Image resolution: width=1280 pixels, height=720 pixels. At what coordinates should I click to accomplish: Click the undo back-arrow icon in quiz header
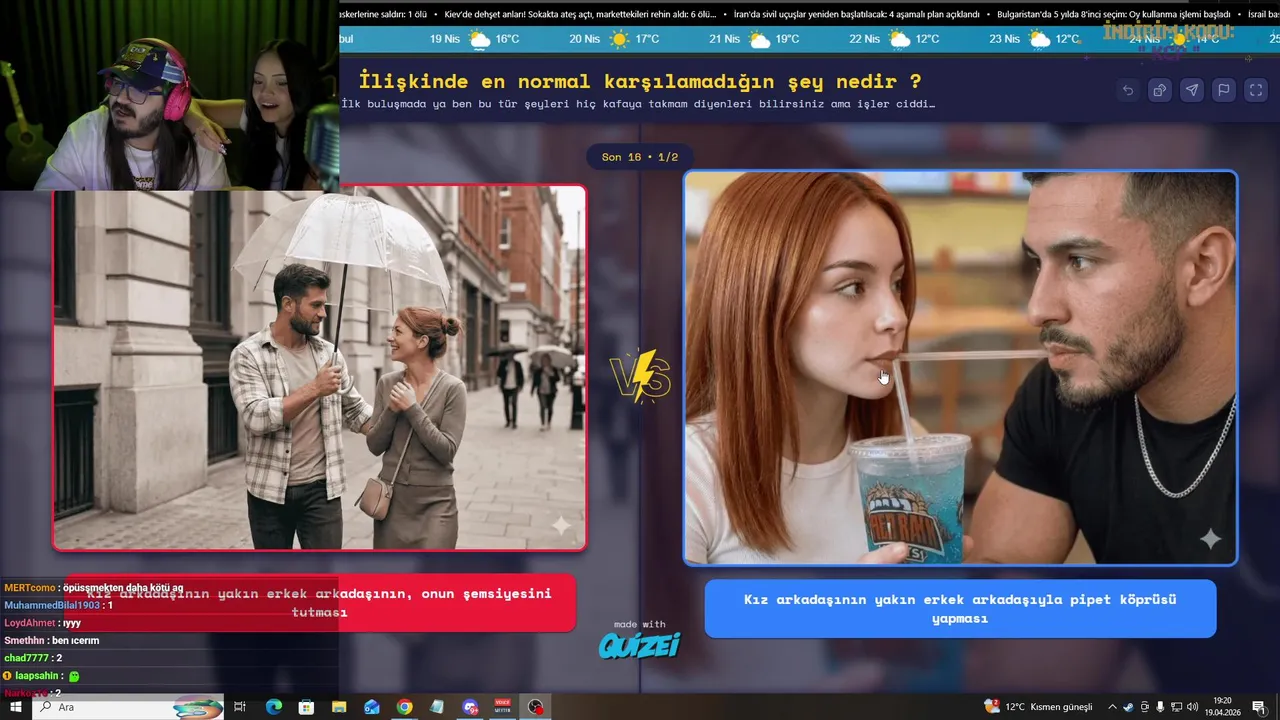tap(1128, 90)
